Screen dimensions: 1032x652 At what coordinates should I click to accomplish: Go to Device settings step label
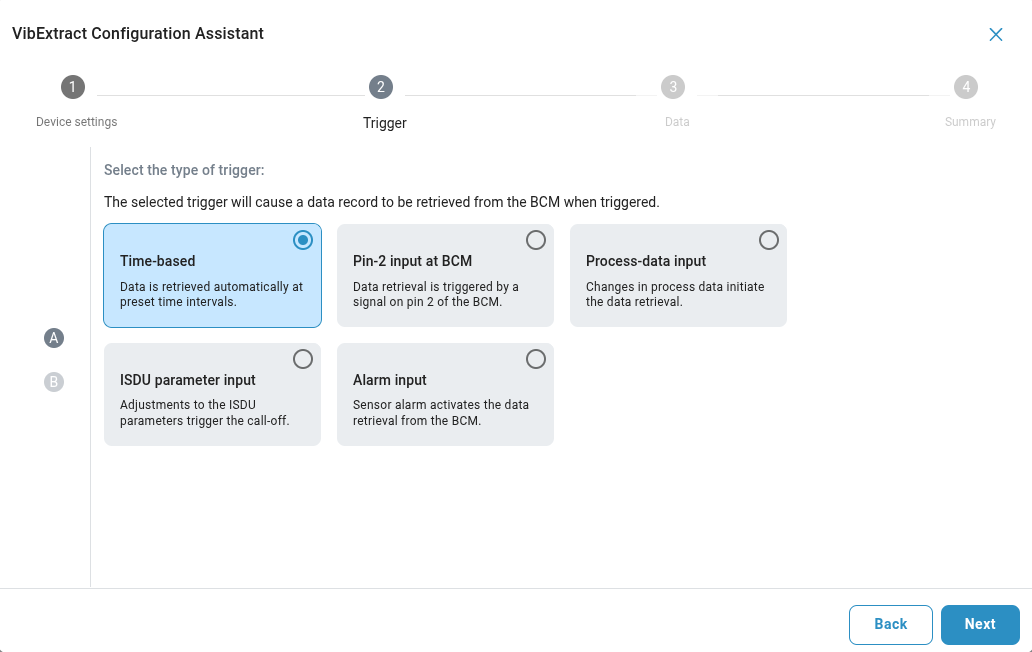[x=77, y=122]
